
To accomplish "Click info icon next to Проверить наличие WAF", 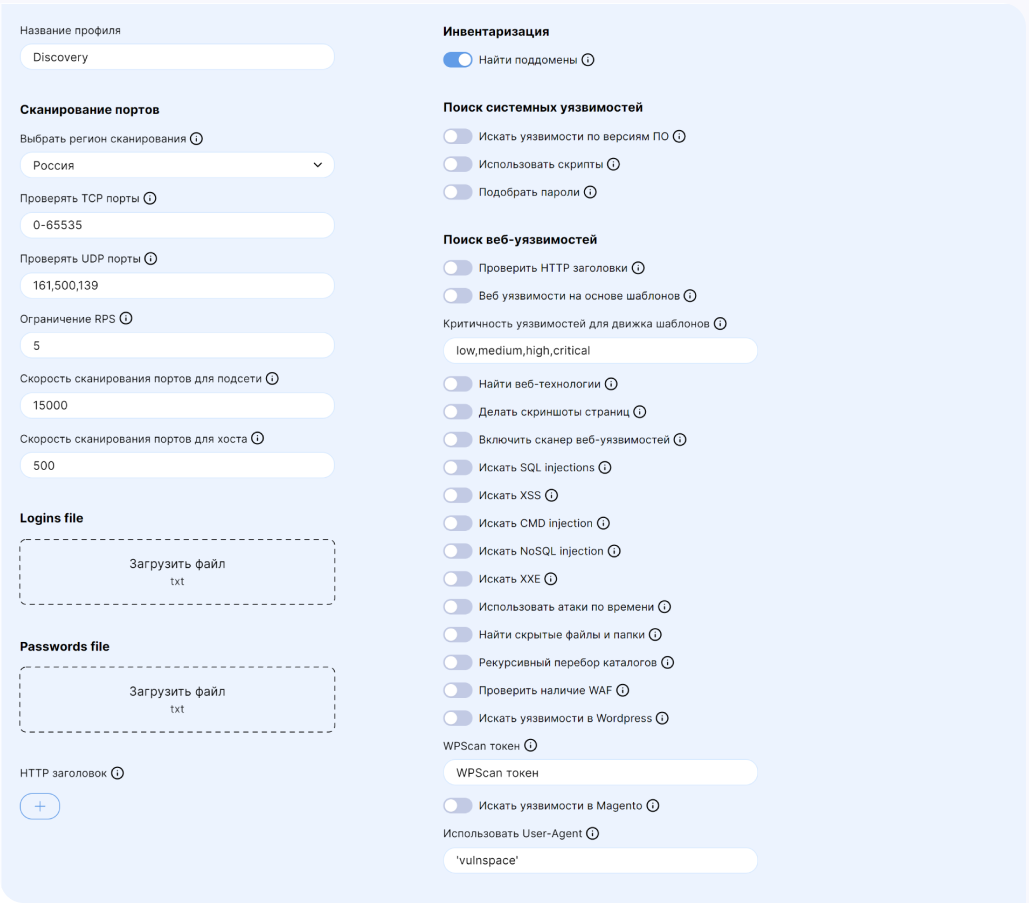I will [623, 690].
